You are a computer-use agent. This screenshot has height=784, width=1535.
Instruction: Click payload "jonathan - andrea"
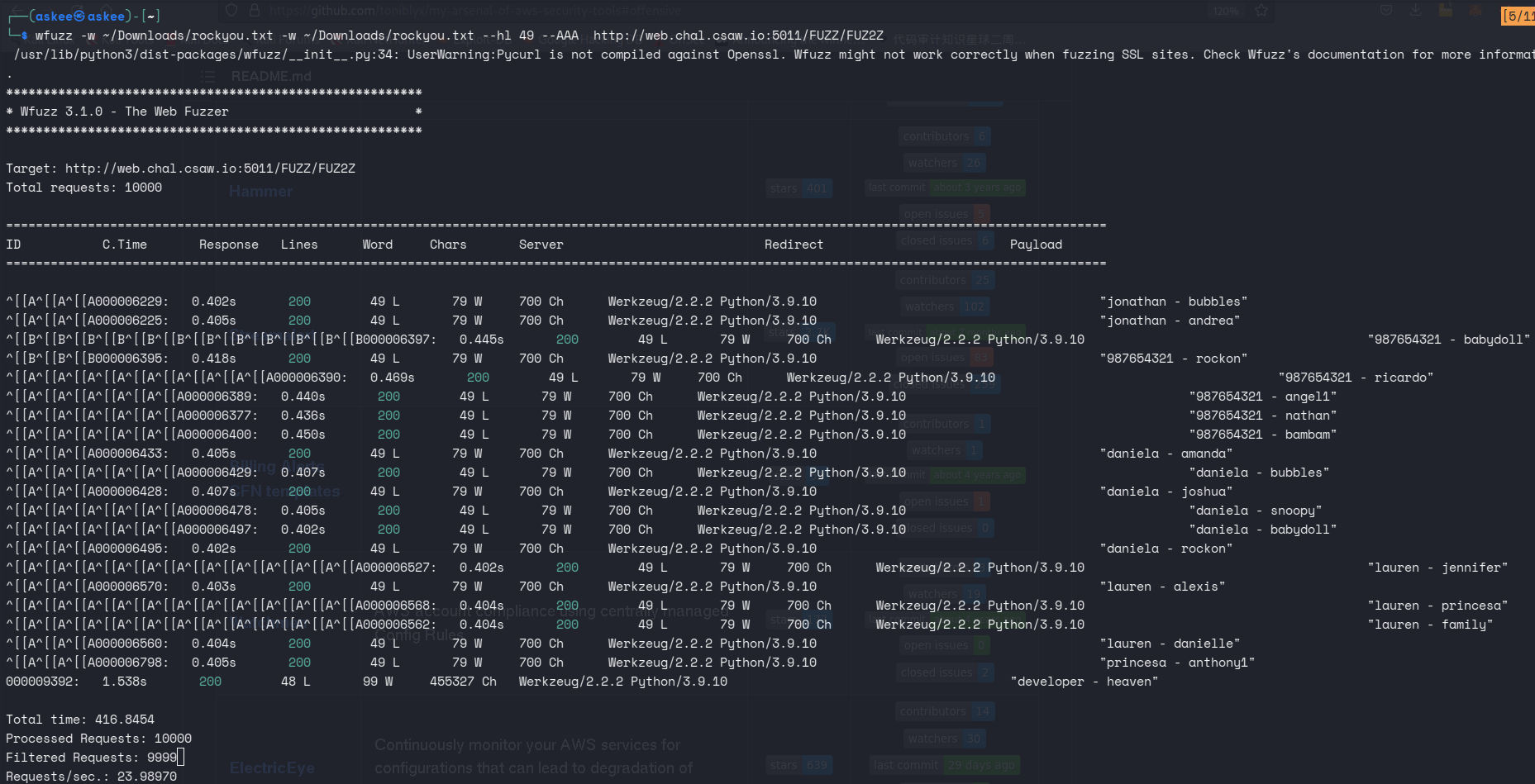coord(1170,321)
